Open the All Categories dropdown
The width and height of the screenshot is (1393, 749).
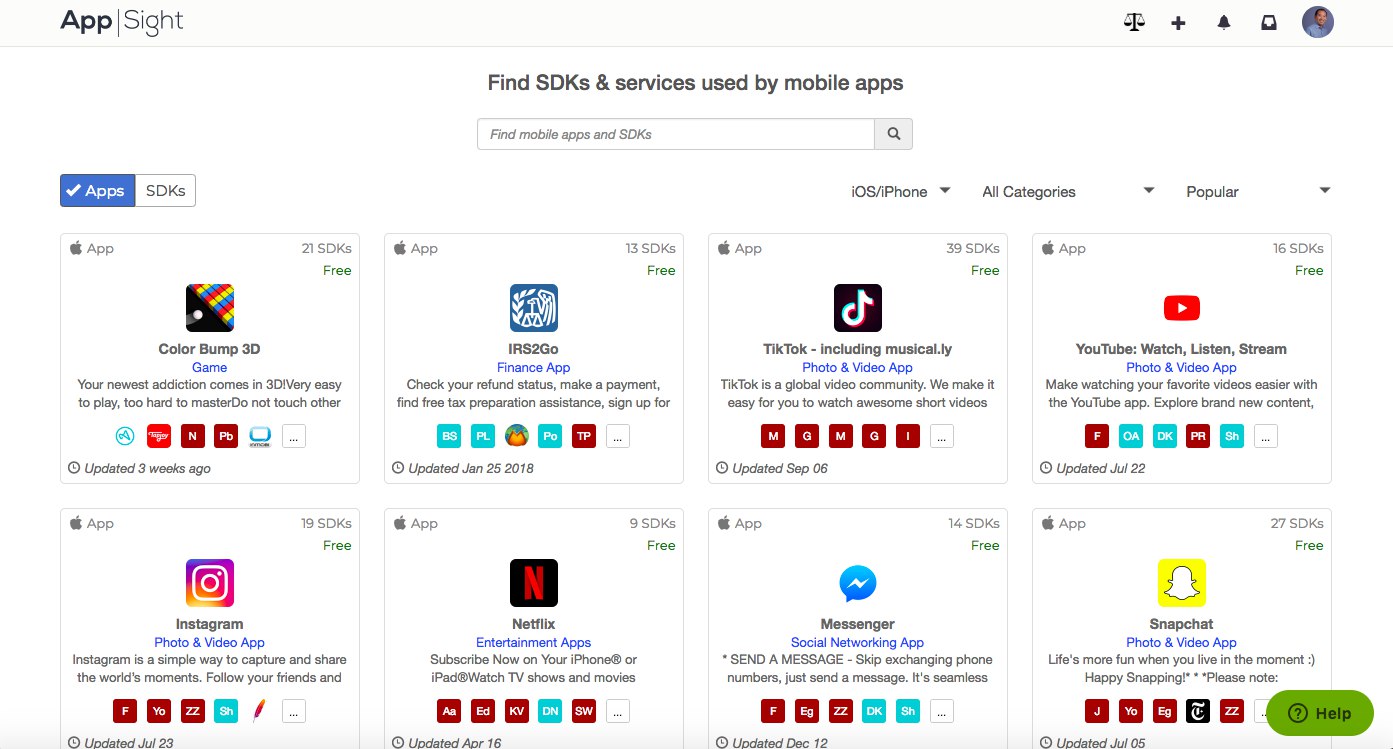click(1068, 192)
